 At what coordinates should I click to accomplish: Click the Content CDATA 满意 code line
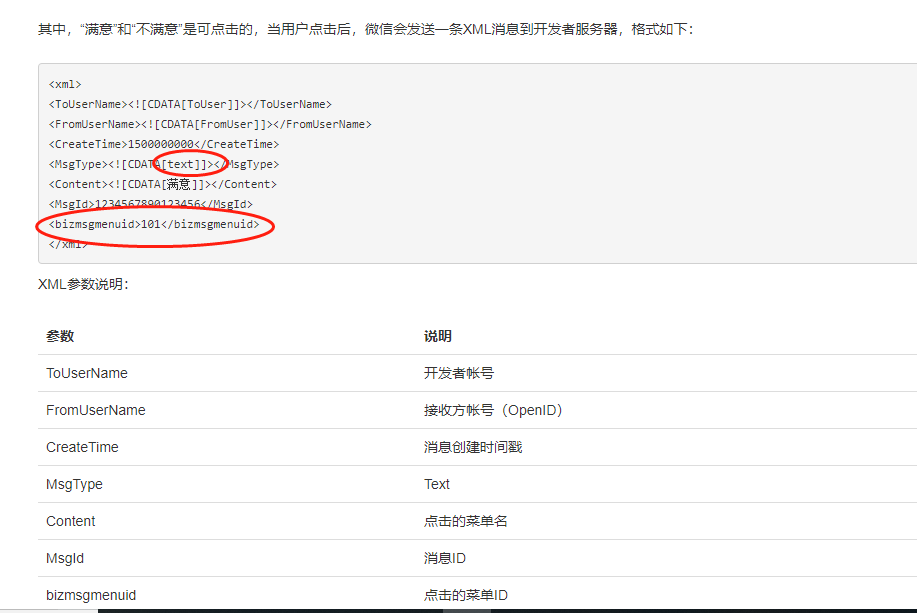(163, 184)
